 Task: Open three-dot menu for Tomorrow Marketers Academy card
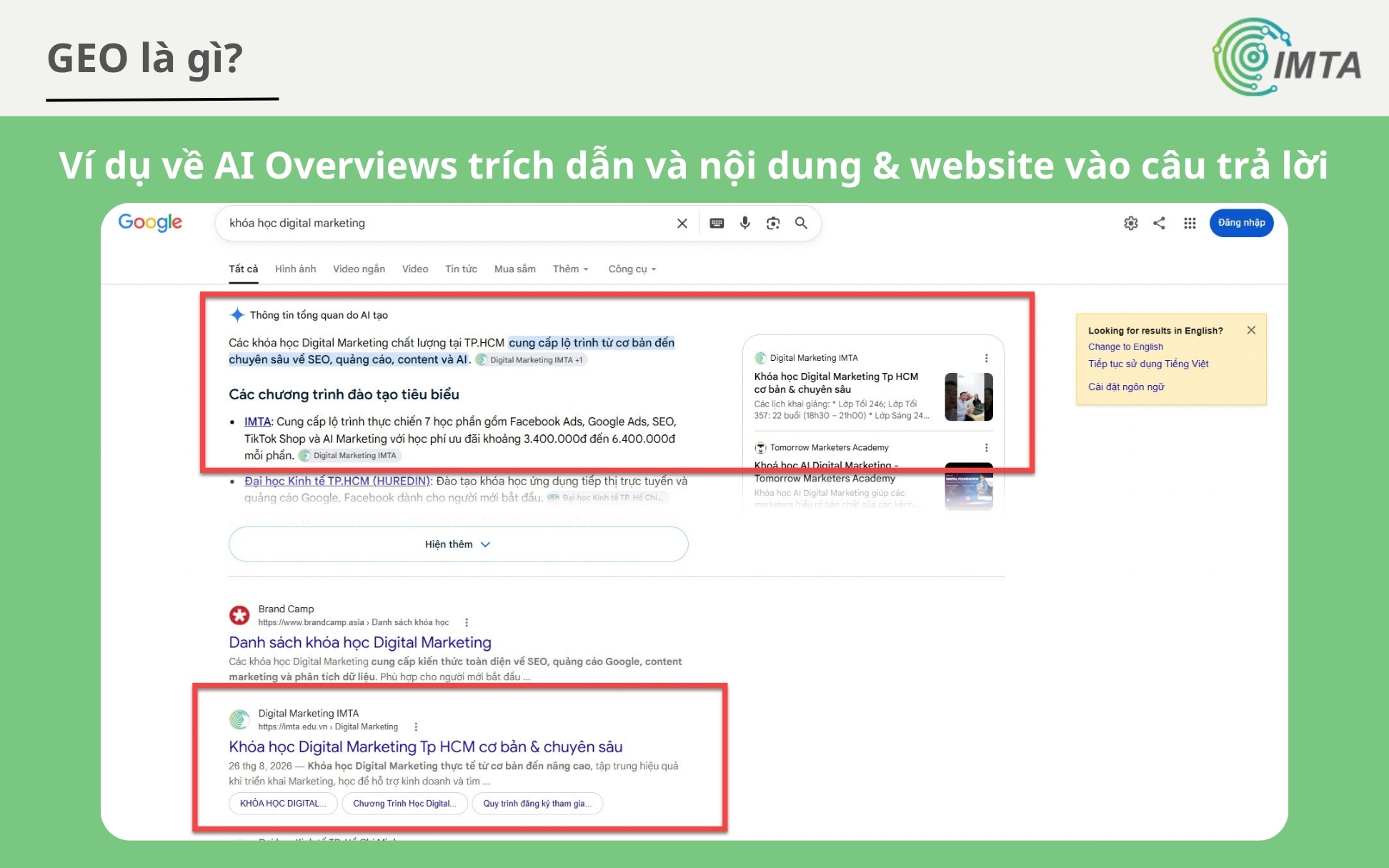coord(986,447)
